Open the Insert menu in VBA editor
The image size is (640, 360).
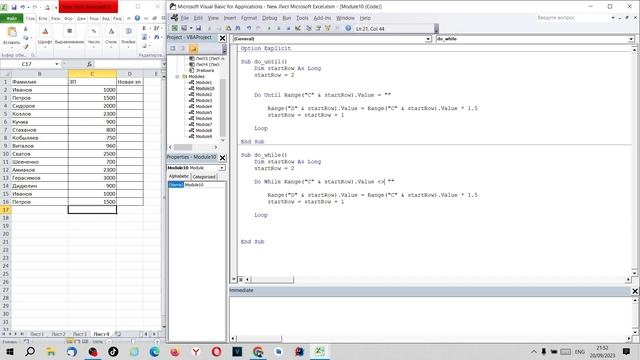tap(230, 18)
